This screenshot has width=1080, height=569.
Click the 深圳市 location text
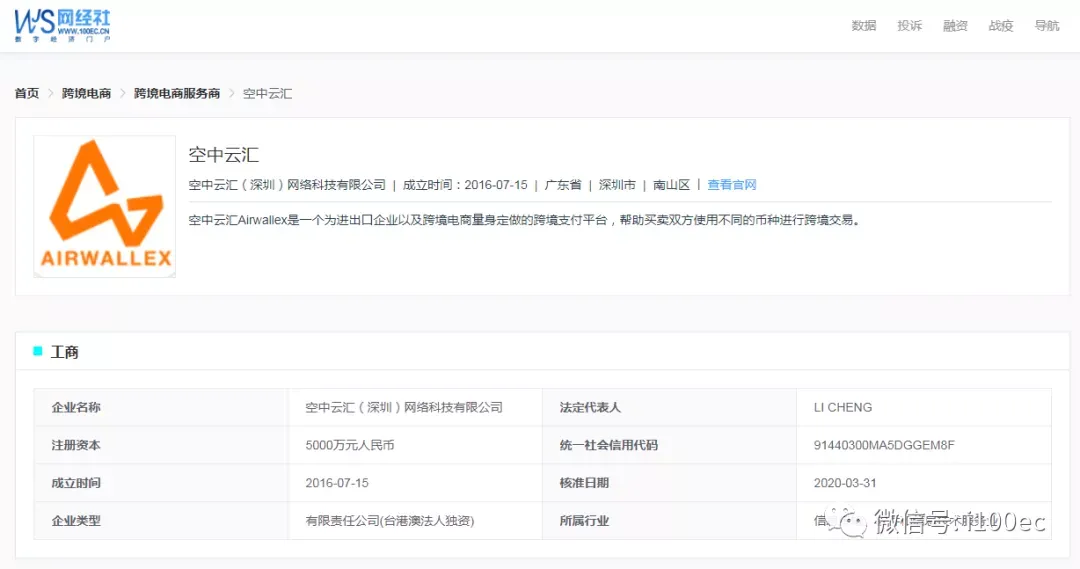(617, 185)
